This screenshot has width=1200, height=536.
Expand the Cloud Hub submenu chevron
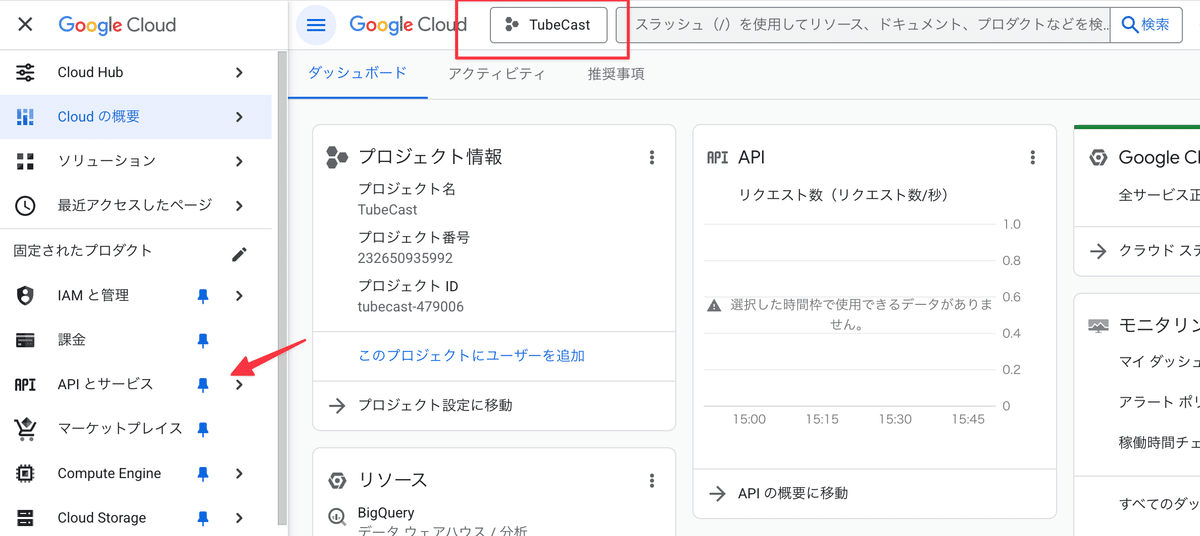click(239, 72)
